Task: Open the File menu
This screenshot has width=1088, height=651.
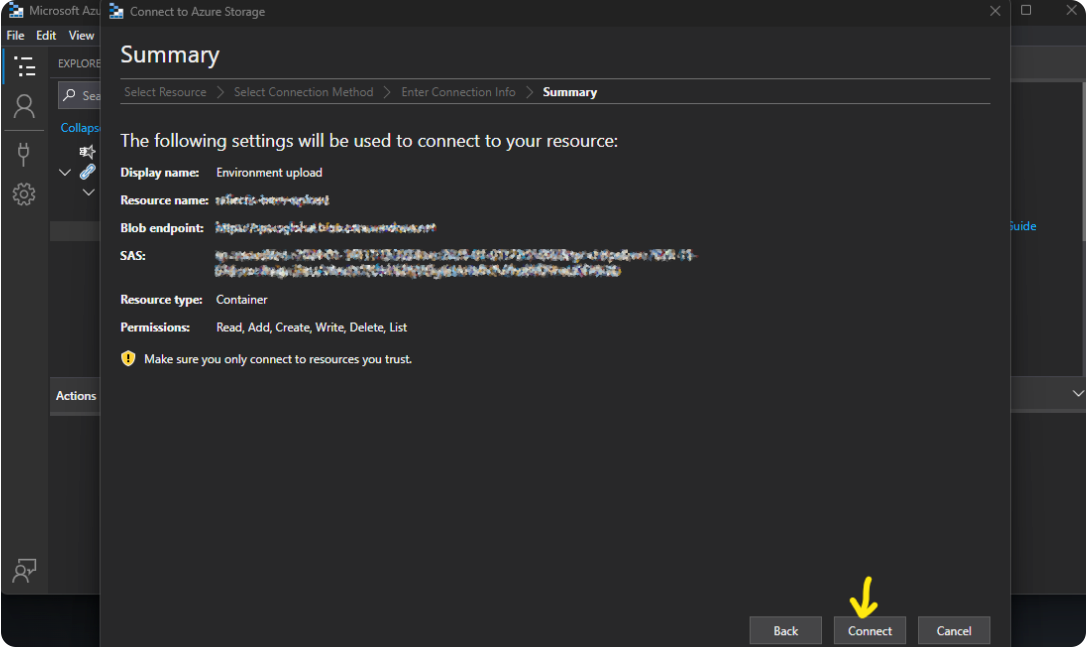Action: click(x=16, y=35)
